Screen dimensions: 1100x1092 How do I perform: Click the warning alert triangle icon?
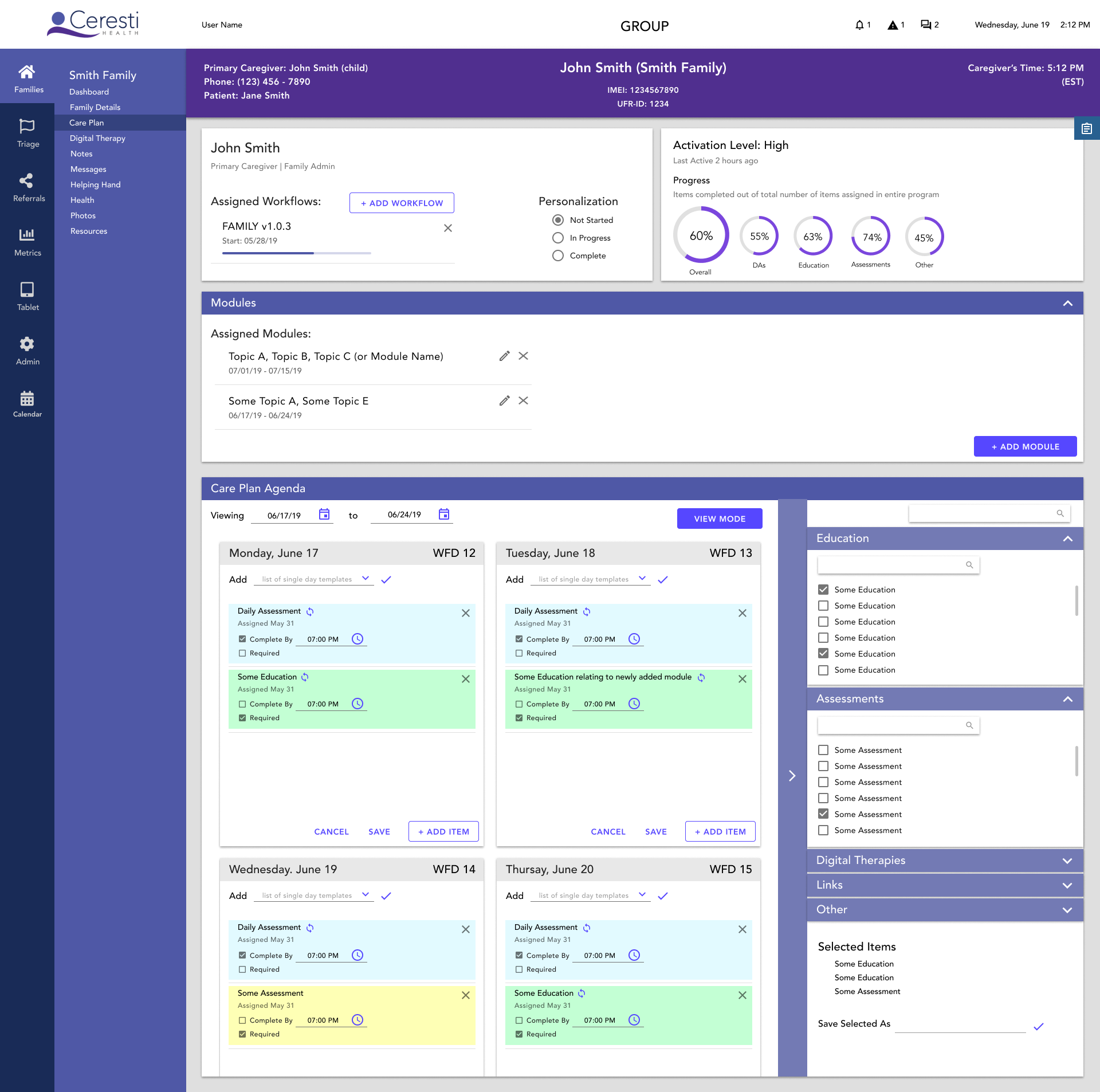(x=893, y=25)
